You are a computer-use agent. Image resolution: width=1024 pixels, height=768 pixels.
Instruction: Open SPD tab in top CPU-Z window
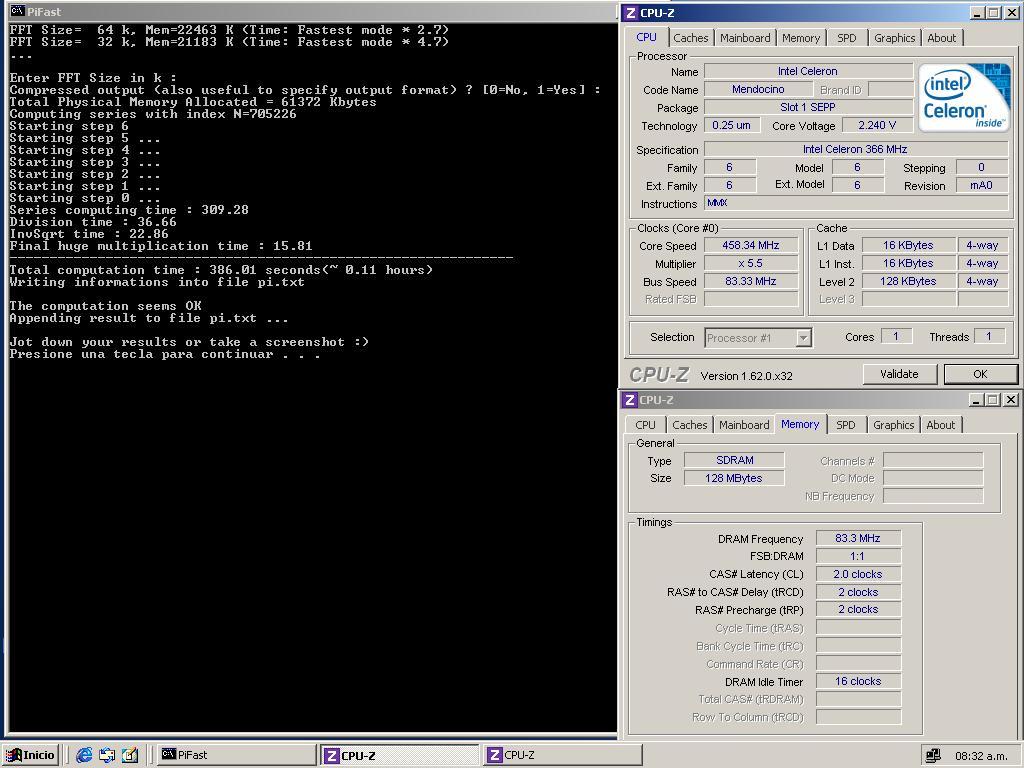tap(846, 38)
